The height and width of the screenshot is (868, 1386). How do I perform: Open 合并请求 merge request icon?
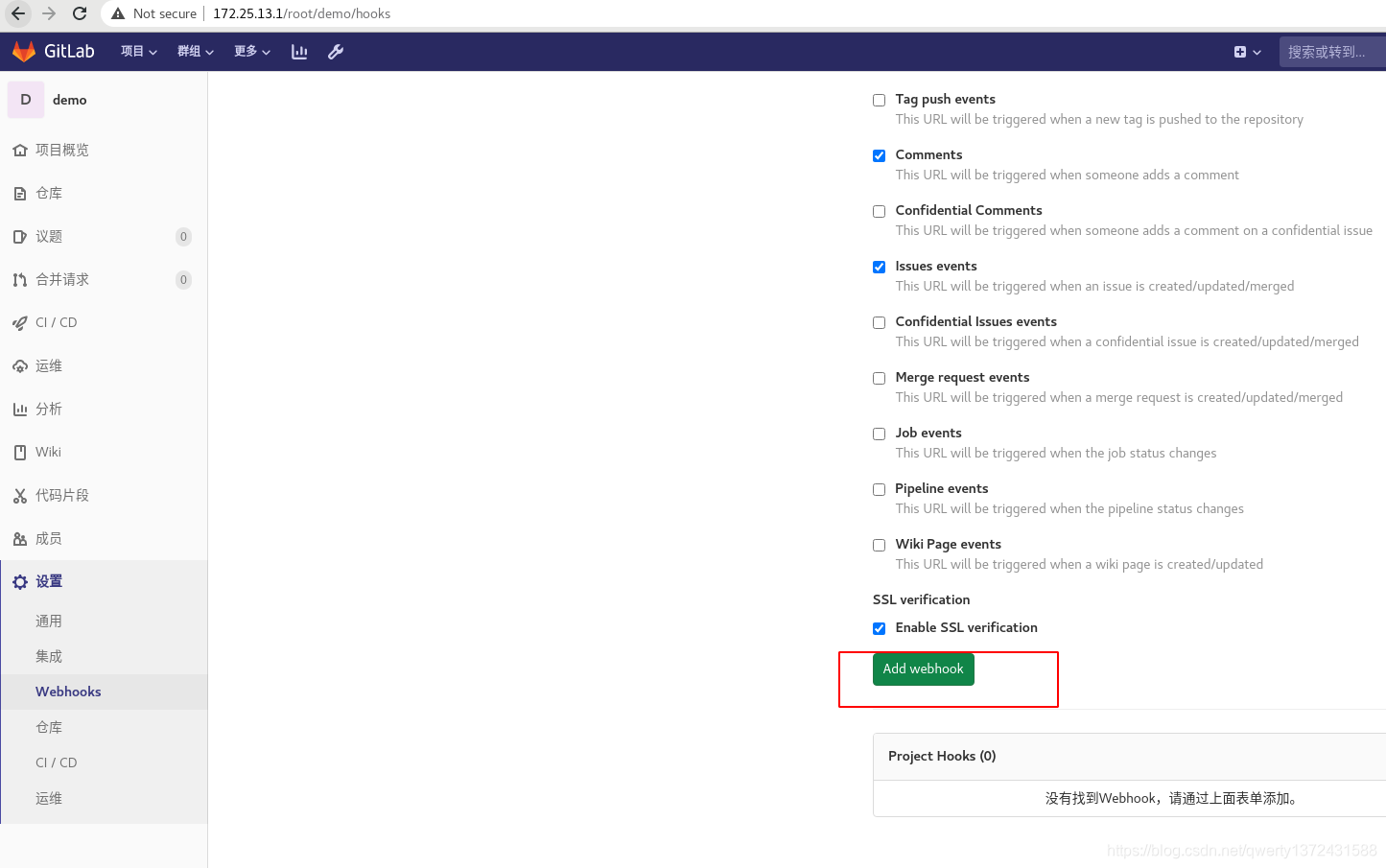(20, 280)
